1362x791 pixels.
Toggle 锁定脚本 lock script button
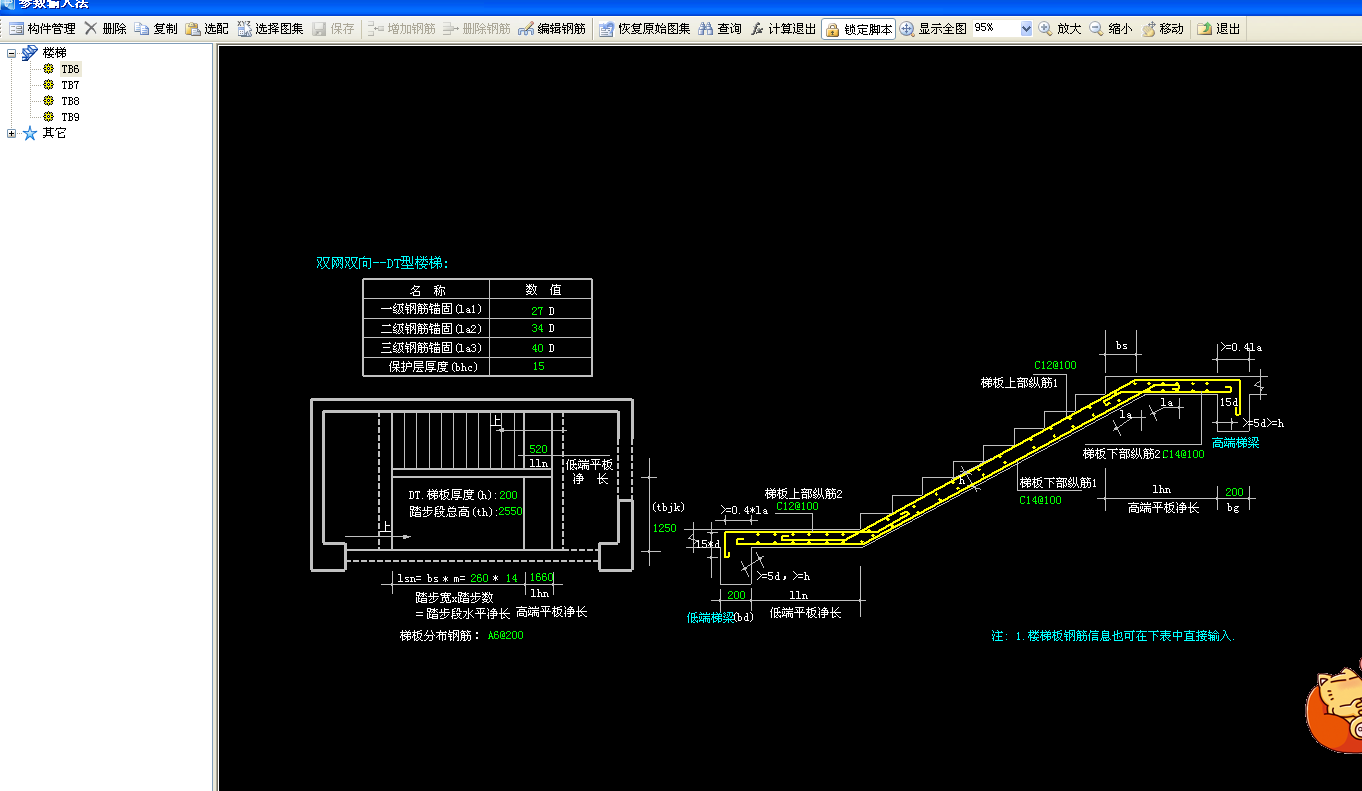click(x=858, y=29)
